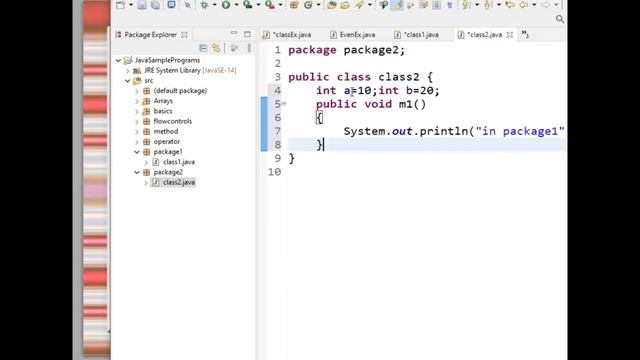Click the word class2 in class declaration

tap(398, 77)
